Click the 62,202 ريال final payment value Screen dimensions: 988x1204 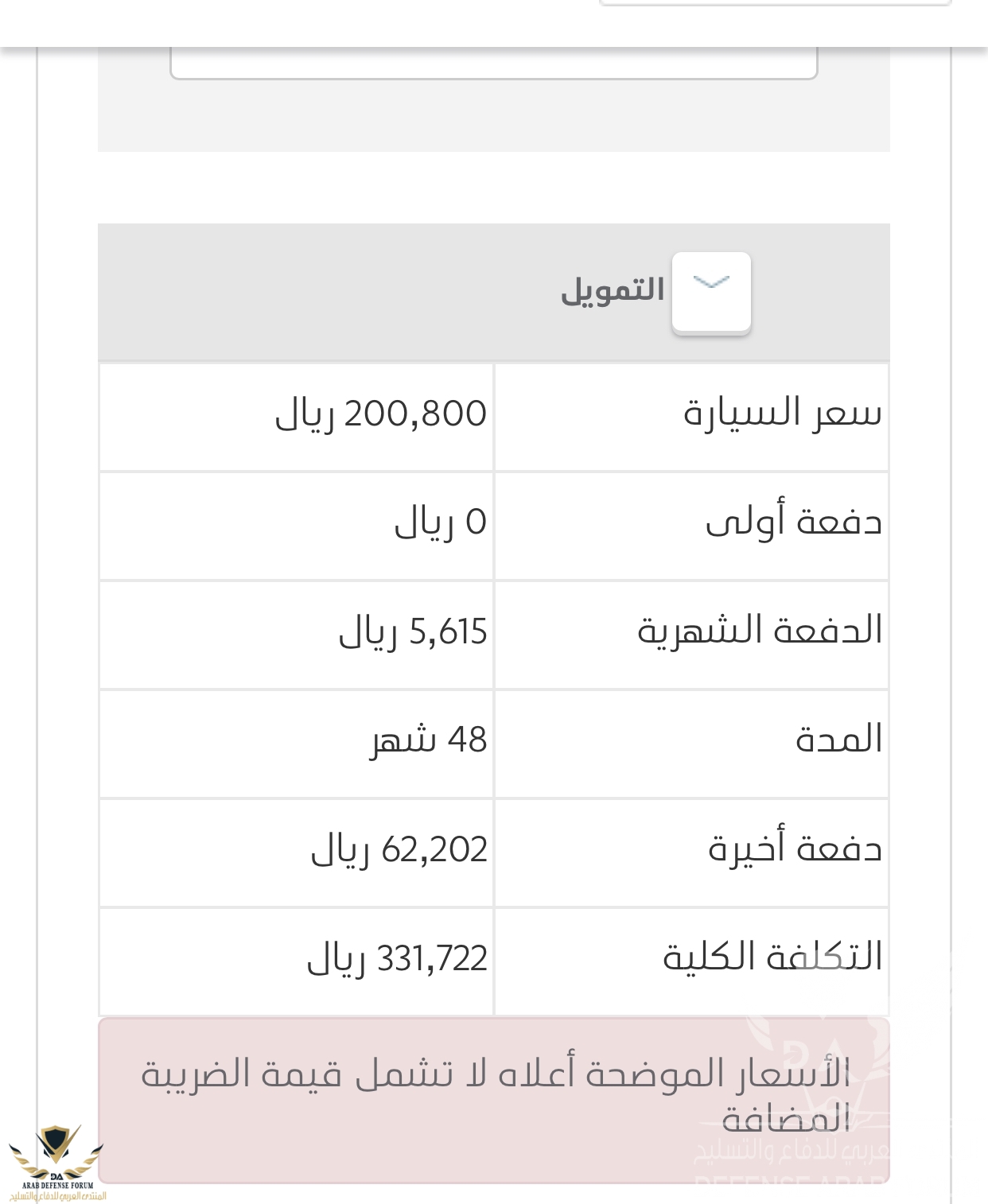click(399, 850)
